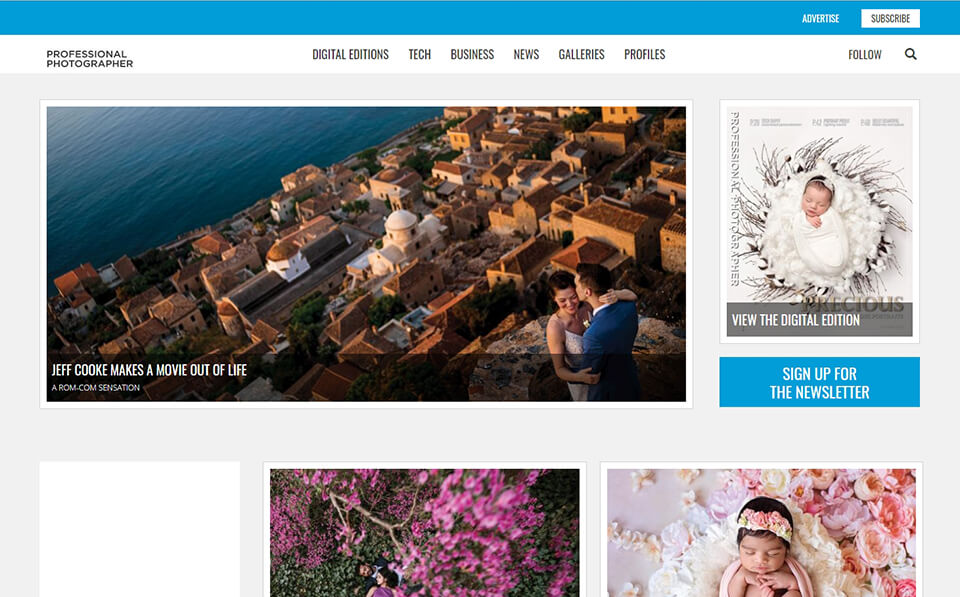Click the sleeping baby among flowers photo
Viewport: 960px width, 597px height.
point(762,532)
